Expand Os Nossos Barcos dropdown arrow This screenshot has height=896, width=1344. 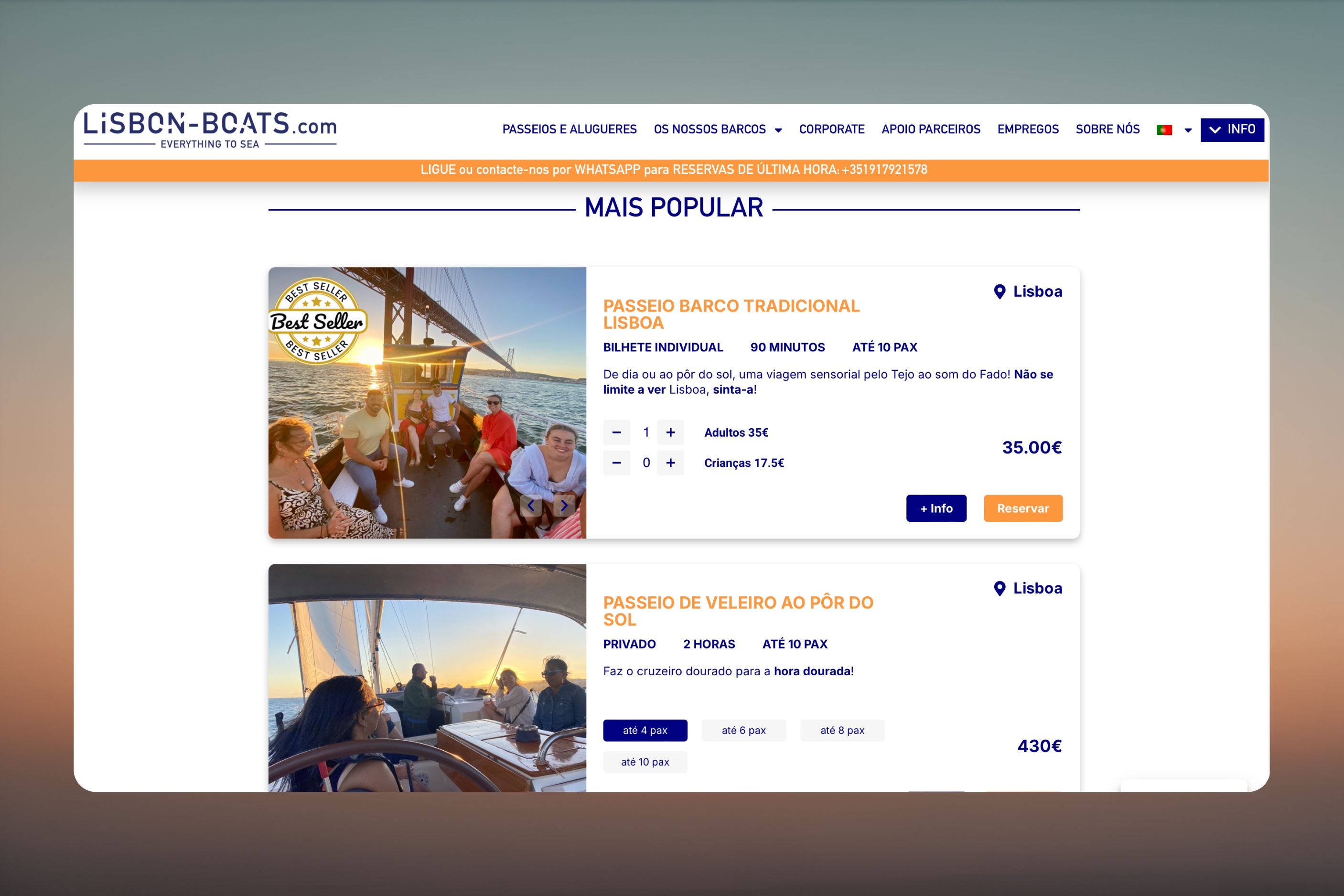click(x=778, y=131)
